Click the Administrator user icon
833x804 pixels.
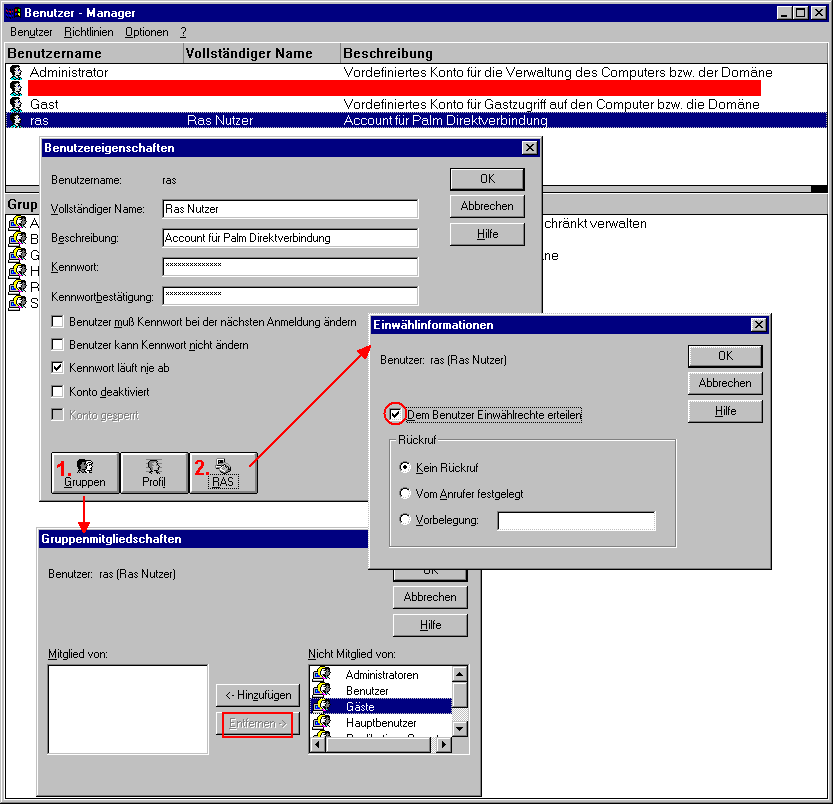(x=17, y=72)
